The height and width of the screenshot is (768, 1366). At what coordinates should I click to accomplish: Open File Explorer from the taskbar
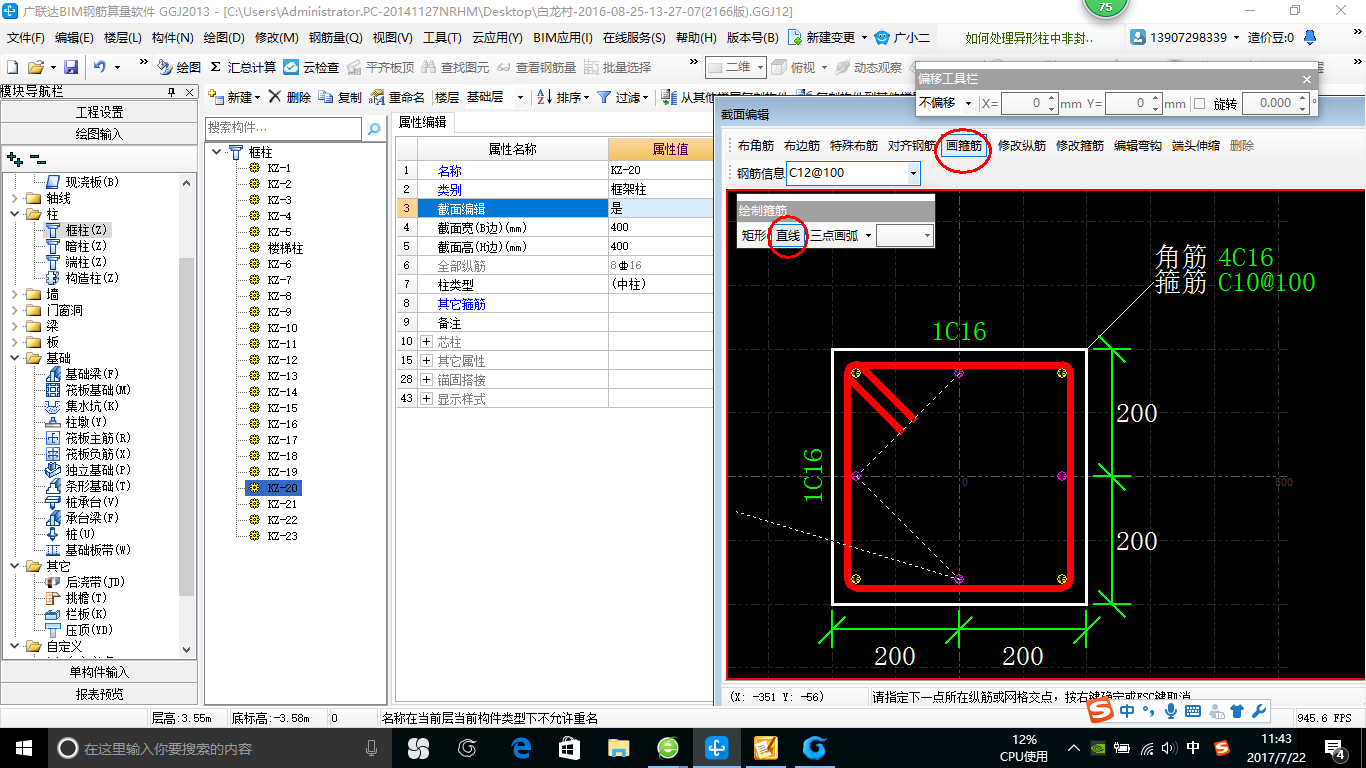pyautogui.click(x=619, y=747)
